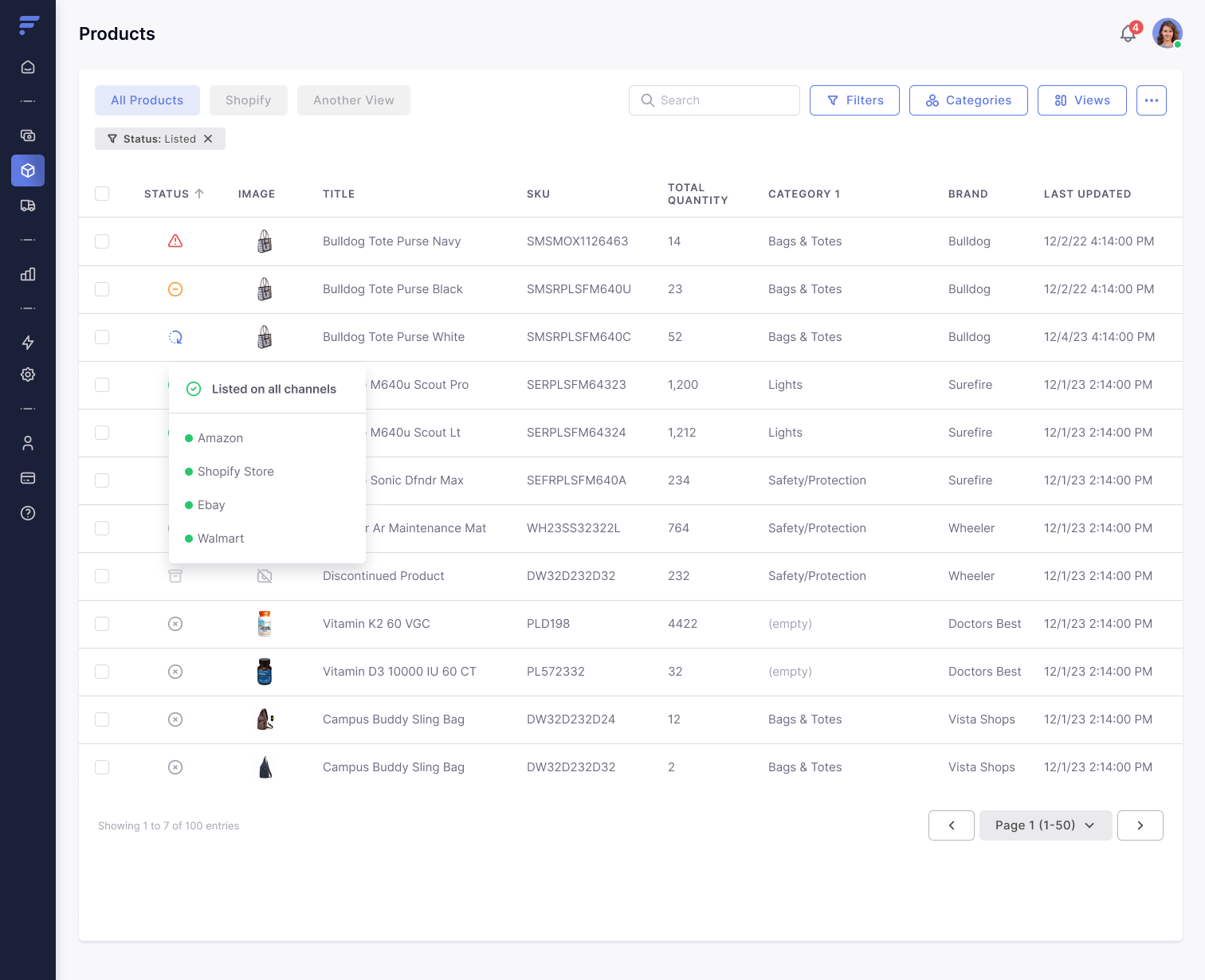Remove the Status: Listed filter chip

(x=208, y=138)
